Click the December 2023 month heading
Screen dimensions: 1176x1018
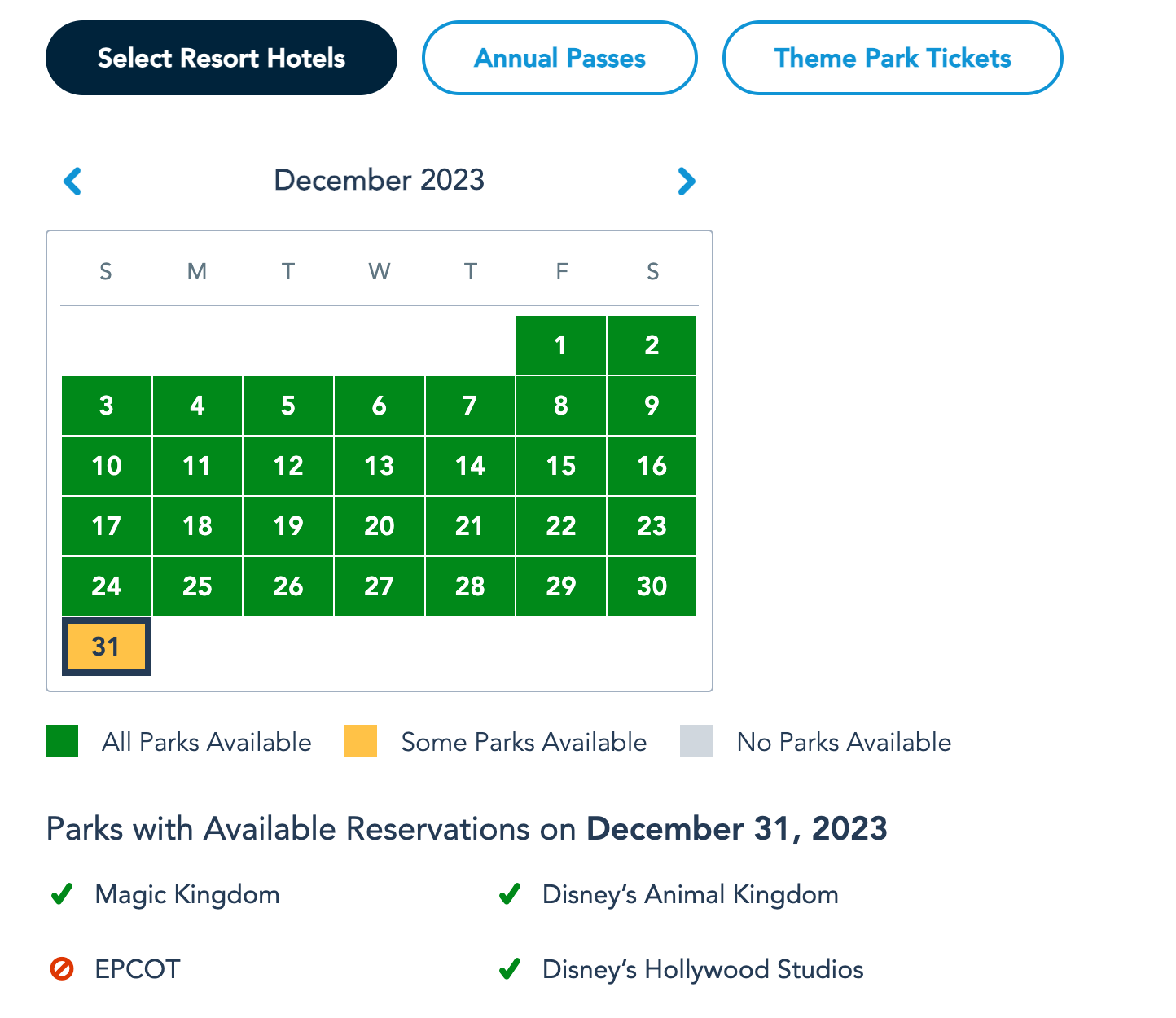click(380, 180)
